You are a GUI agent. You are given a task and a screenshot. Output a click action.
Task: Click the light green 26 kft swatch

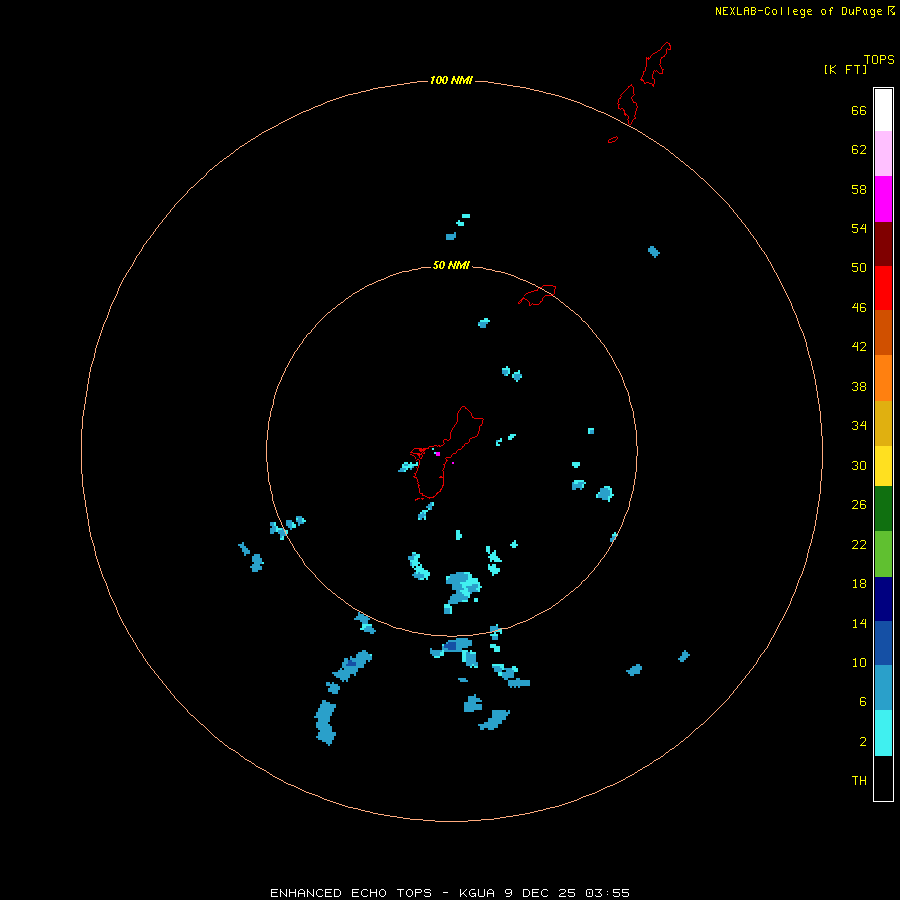click(x=883, y=553)
